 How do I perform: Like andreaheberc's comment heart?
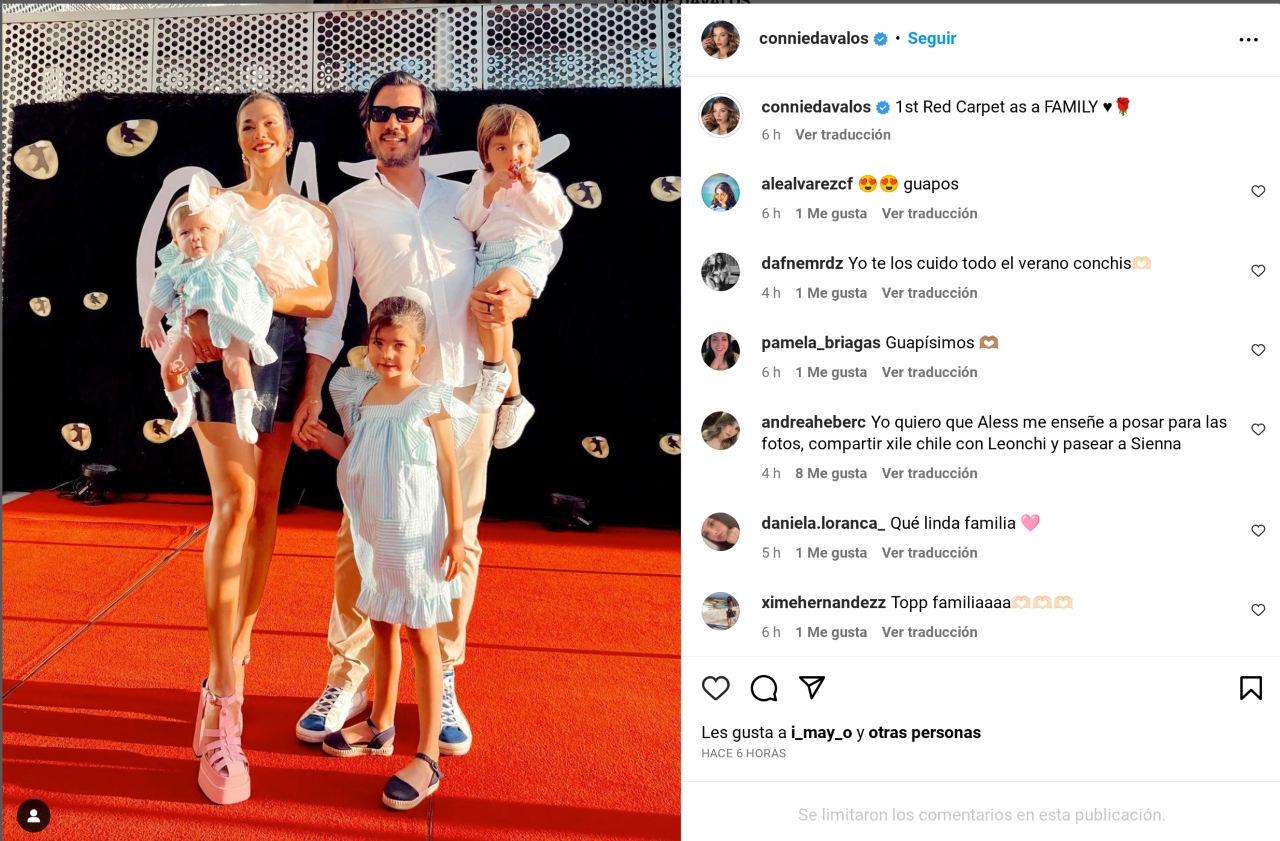pyautogui.click(x=1258, y=429)
